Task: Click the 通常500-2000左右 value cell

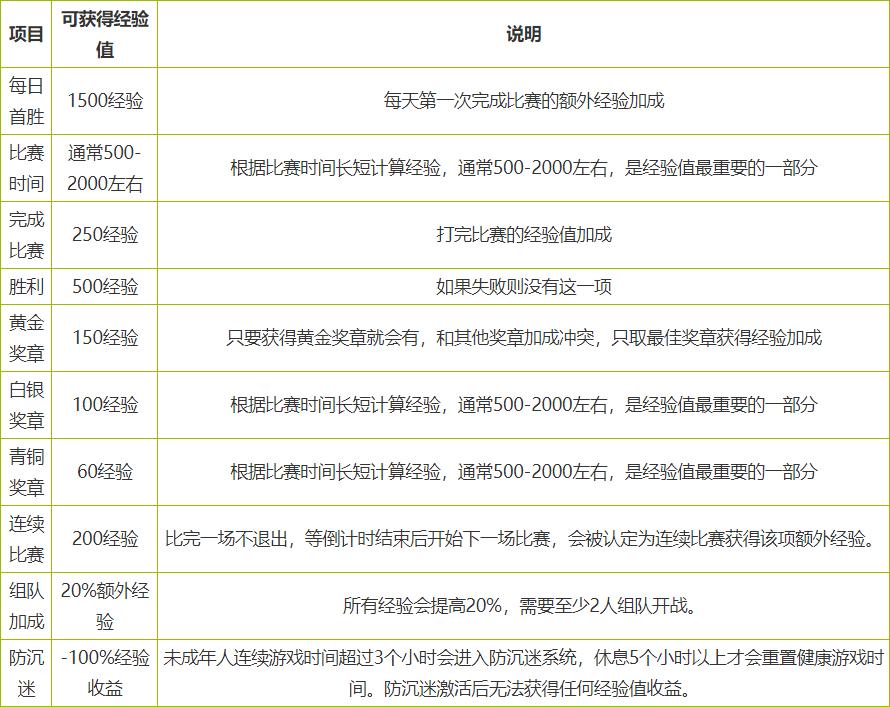Action: click(101, 167)
